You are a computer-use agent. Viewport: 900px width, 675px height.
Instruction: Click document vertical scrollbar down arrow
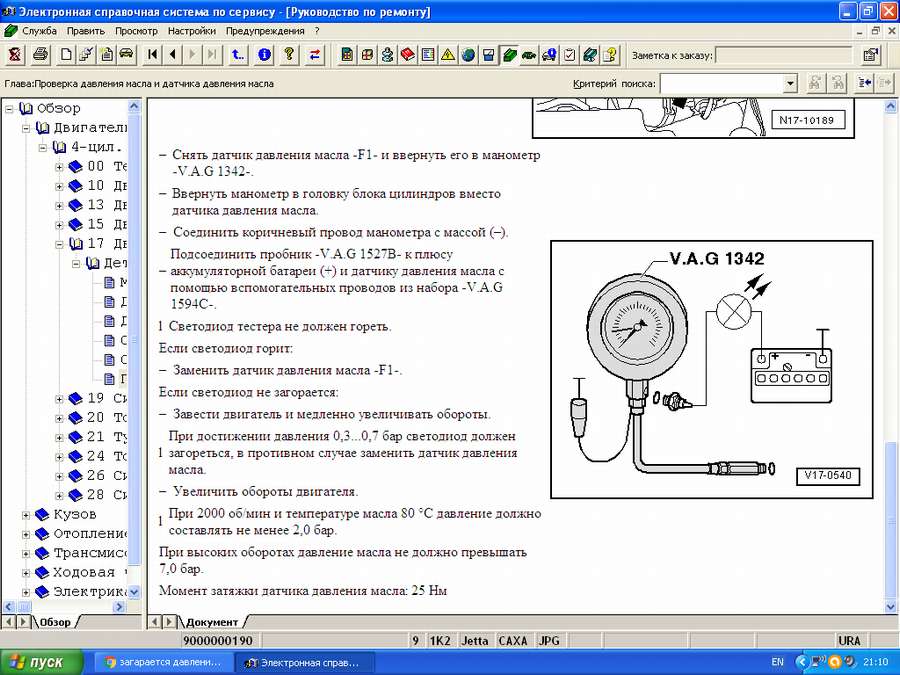[890, 606]
